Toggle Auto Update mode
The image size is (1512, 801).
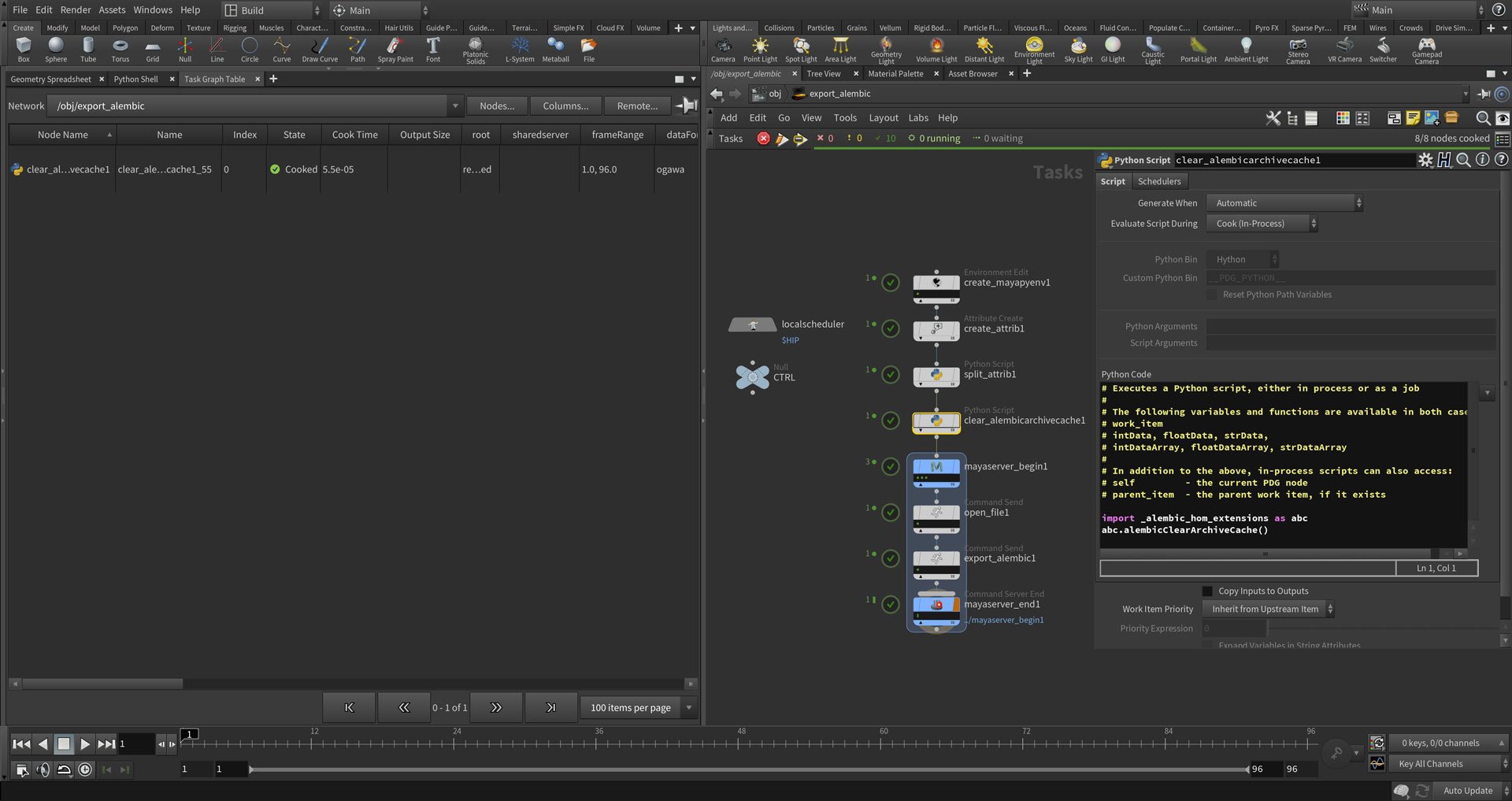[x=1467, y=791]
